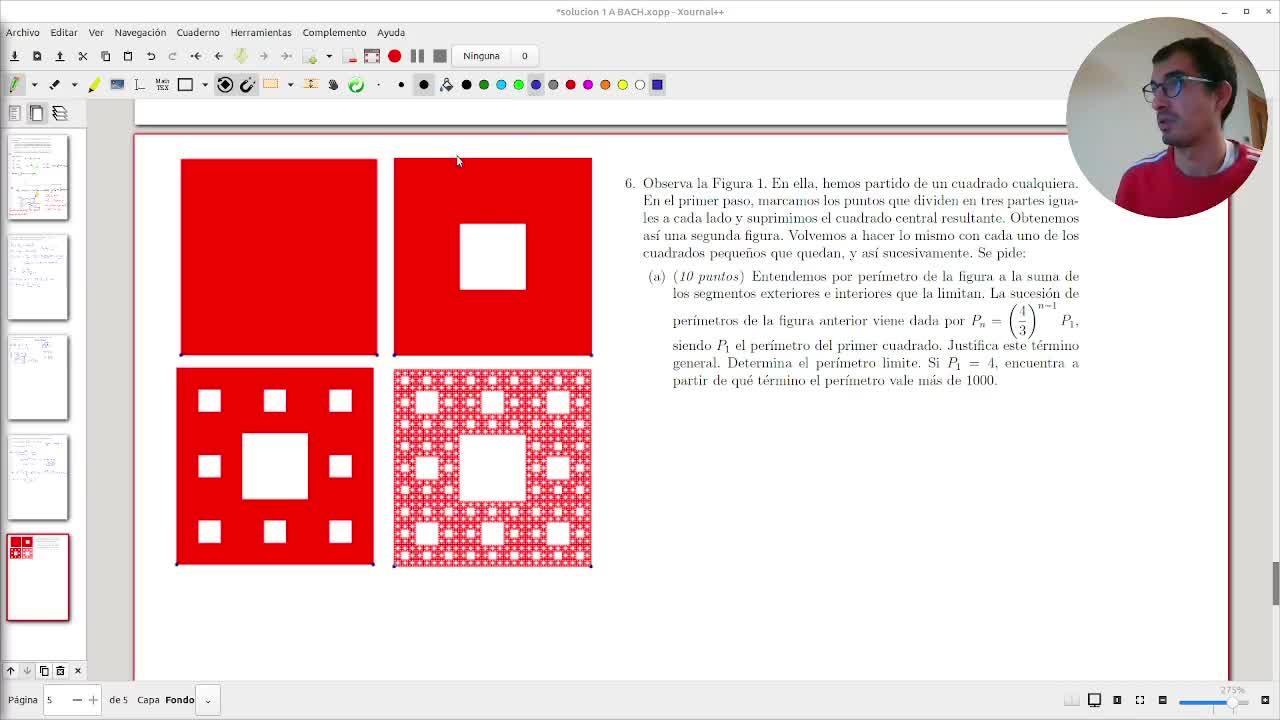The image size is (1280, 720).
Task: Adjust the zoom level slider
Action: coord(1213,702)
